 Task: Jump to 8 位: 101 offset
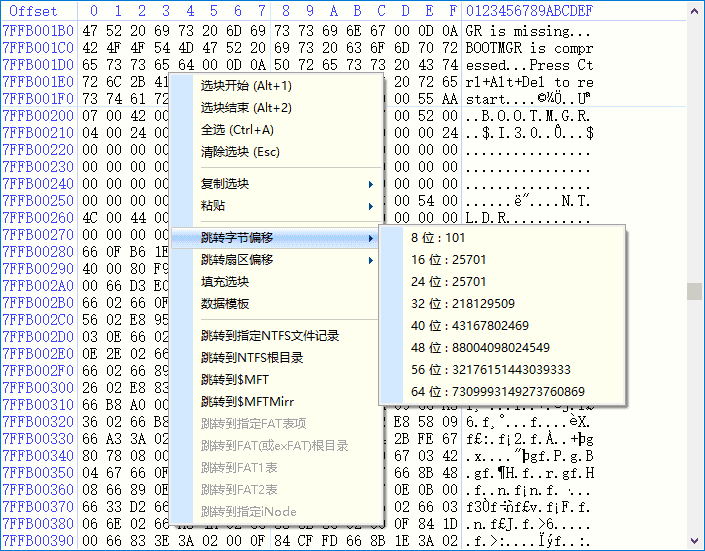pyautogui.click(x=438, y=238)
